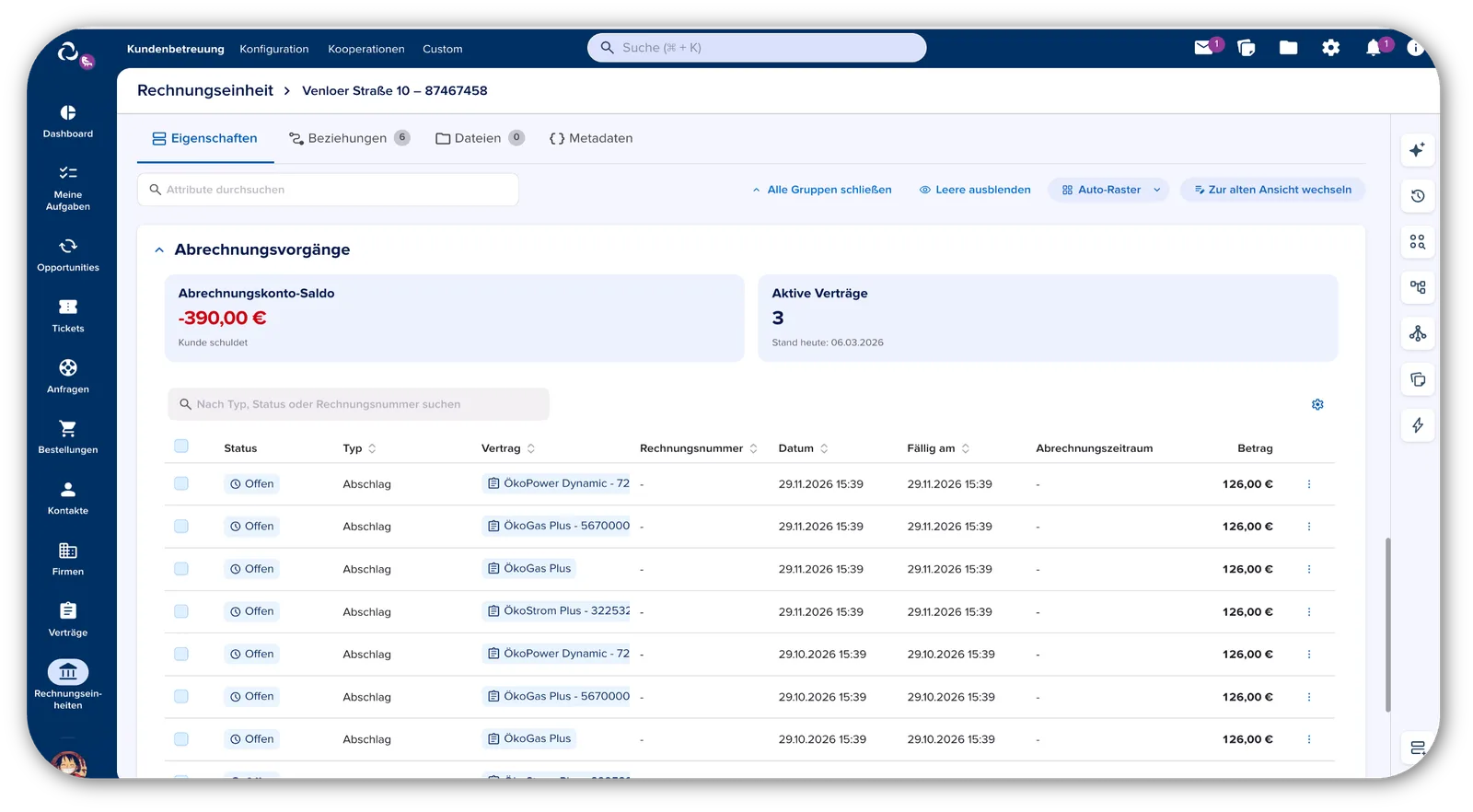Collapse all groups via Alle Gruppen schließen

point(821,190)
